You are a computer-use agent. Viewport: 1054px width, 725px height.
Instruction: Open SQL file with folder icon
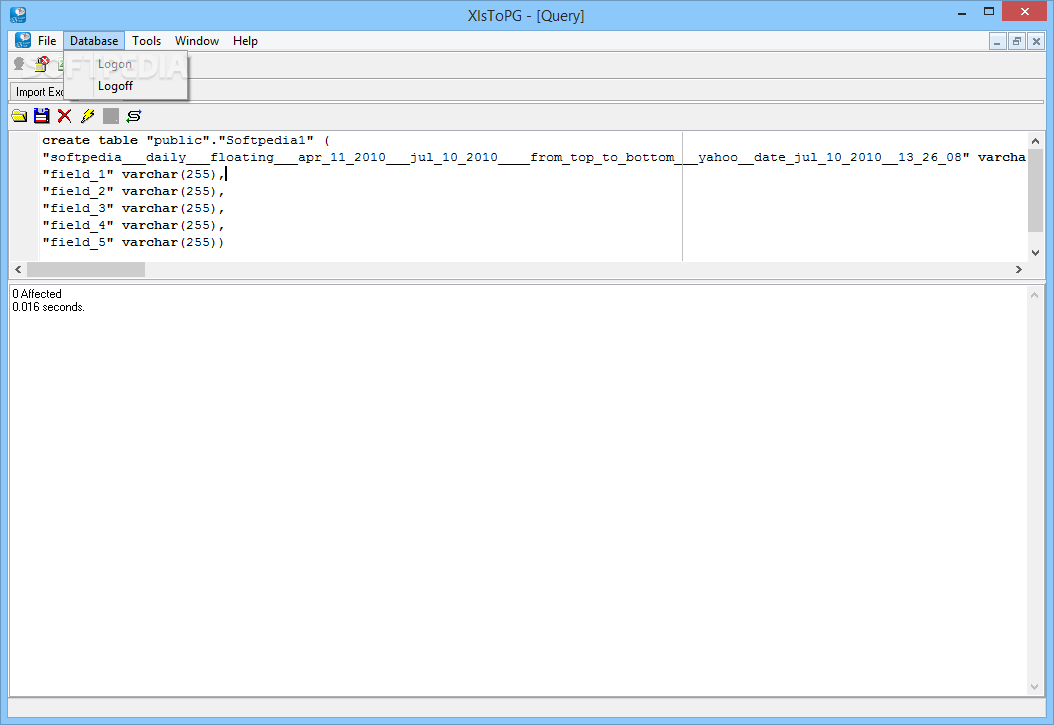tap(19, 116)
